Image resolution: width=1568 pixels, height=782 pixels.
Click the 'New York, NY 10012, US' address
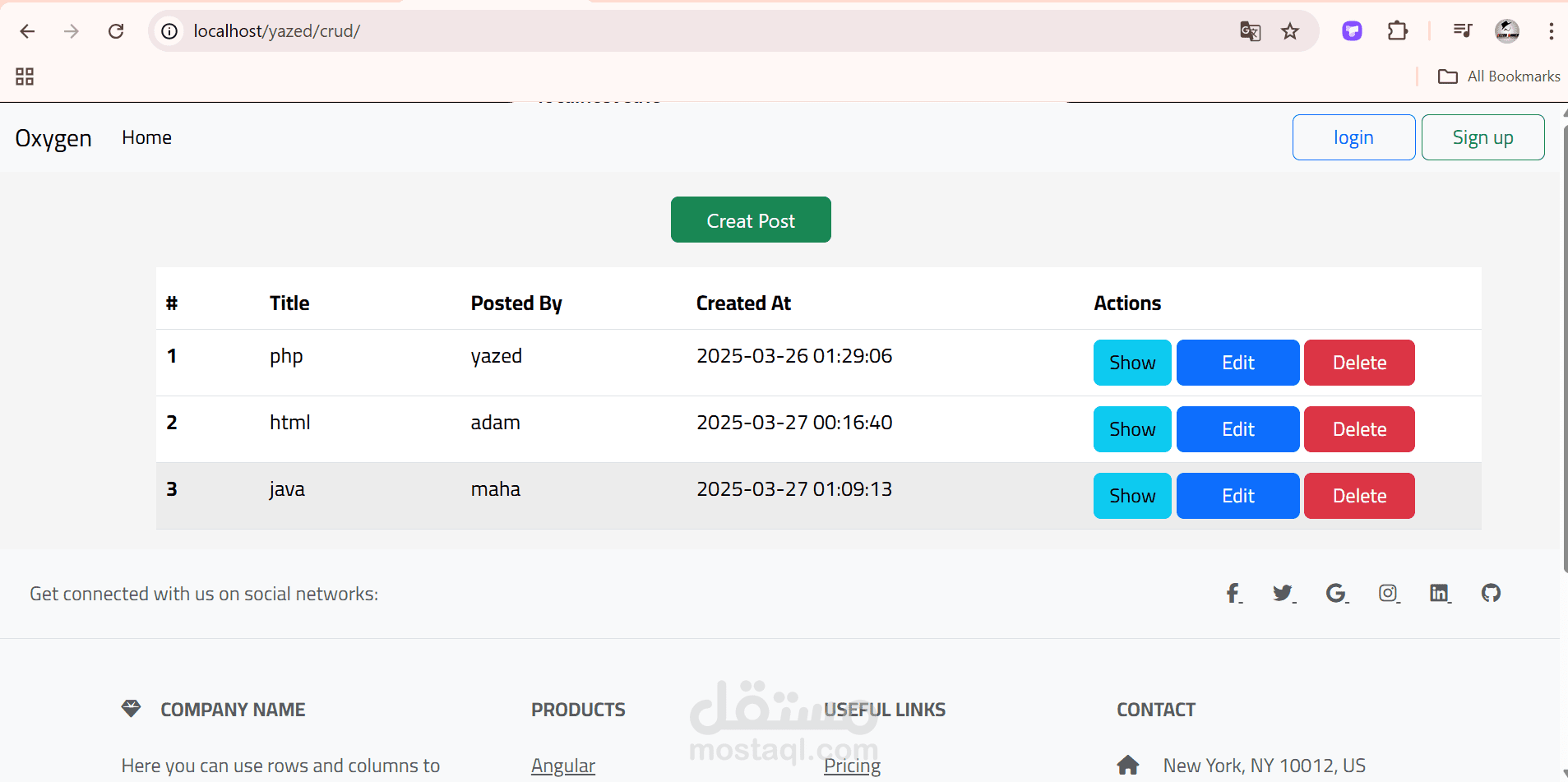coord(1264,766)
